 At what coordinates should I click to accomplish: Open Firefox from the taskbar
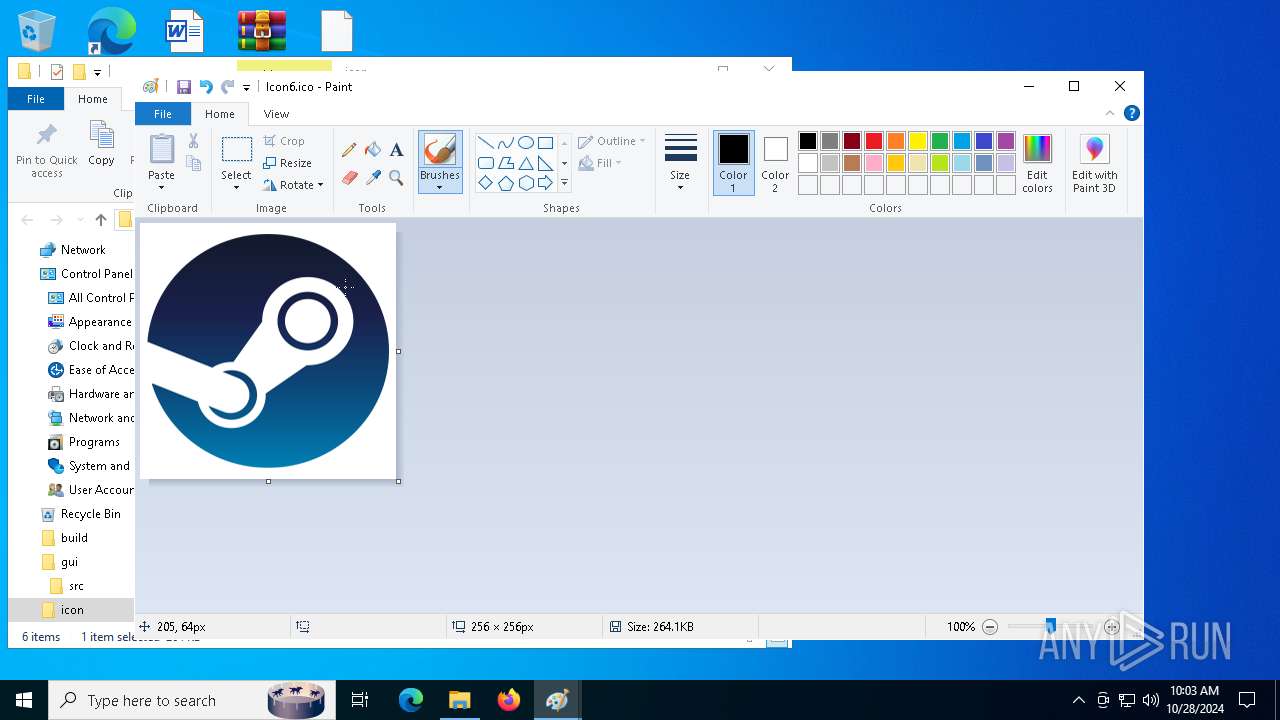click(509, 700)
